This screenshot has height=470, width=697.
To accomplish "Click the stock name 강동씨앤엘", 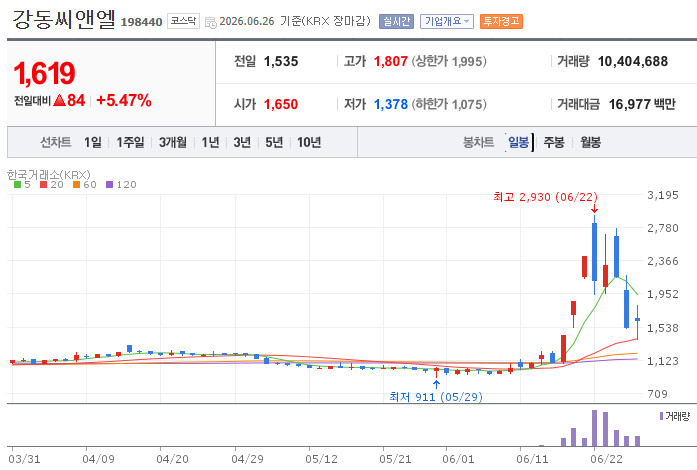I will [x=64, y=19].
